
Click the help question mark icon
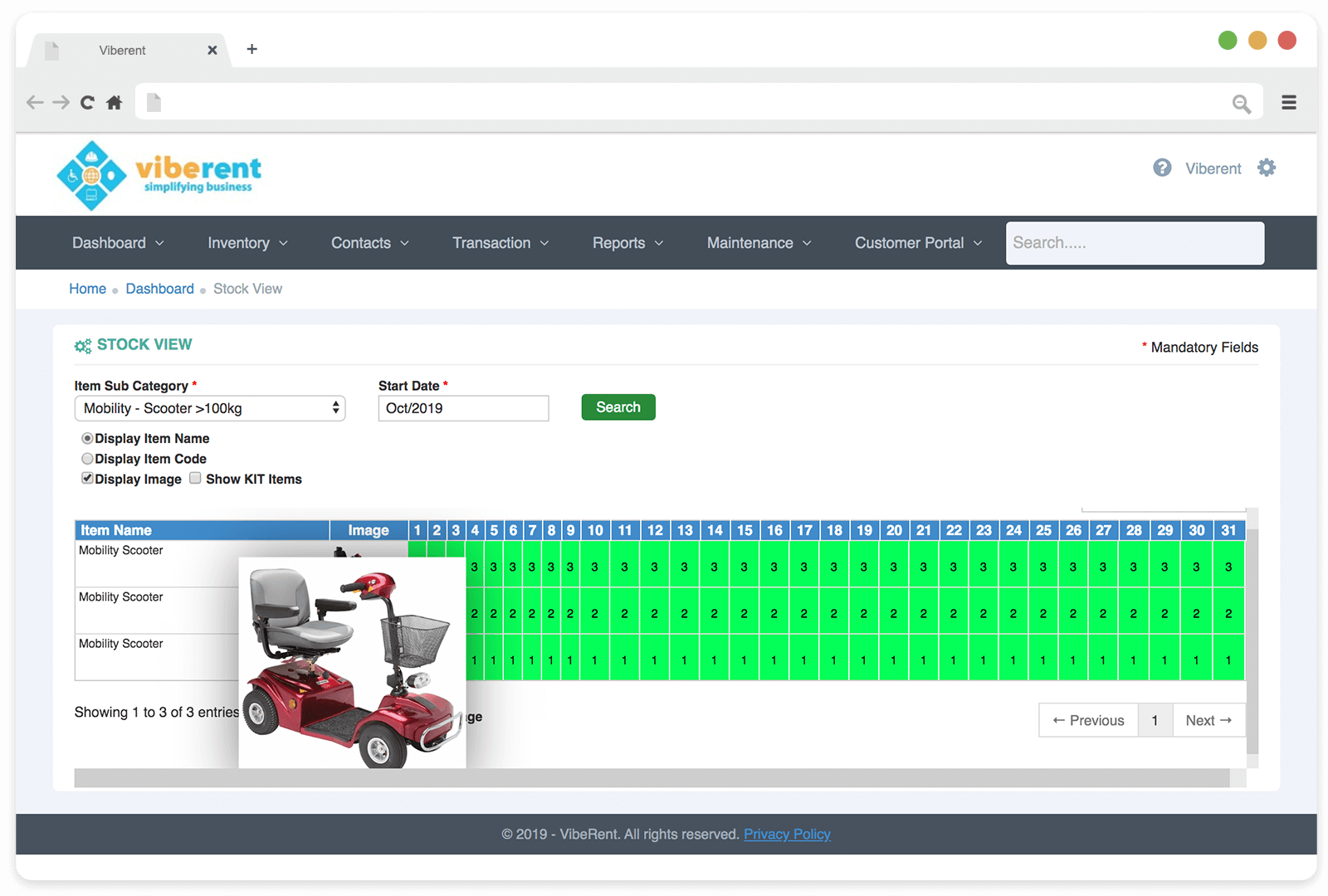(1162, 168)
